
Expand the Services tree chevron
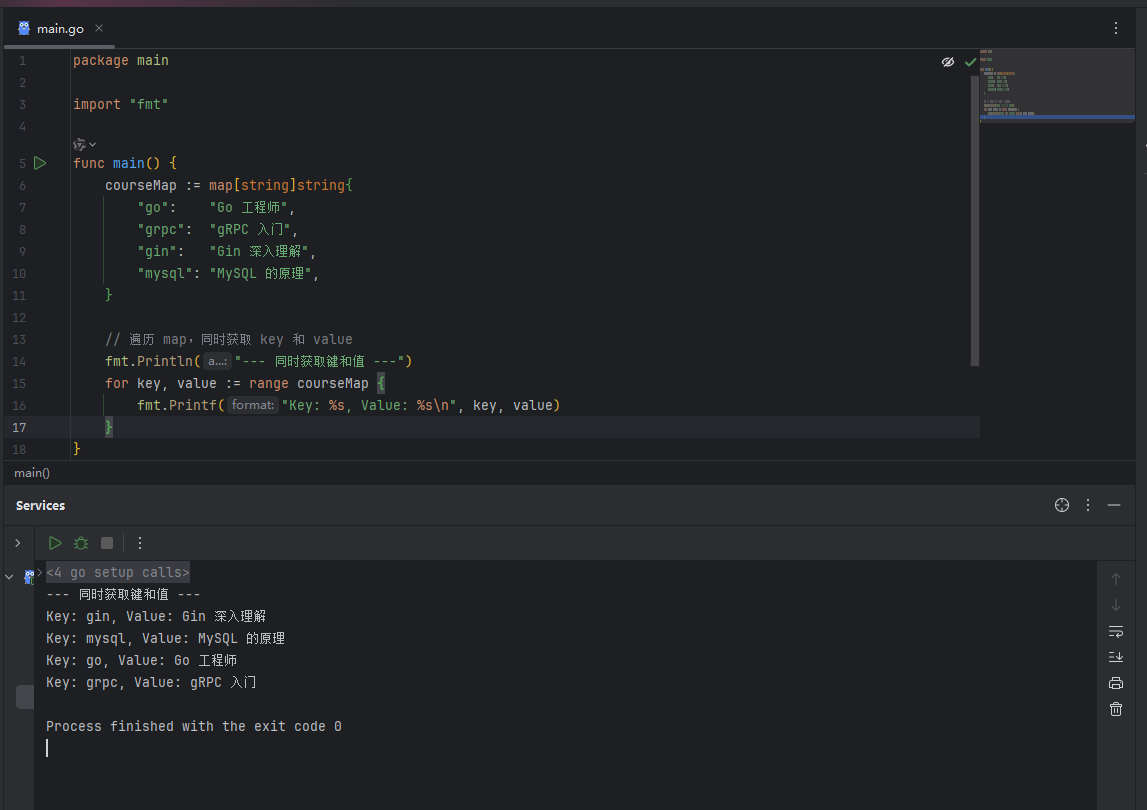[18, 543]
